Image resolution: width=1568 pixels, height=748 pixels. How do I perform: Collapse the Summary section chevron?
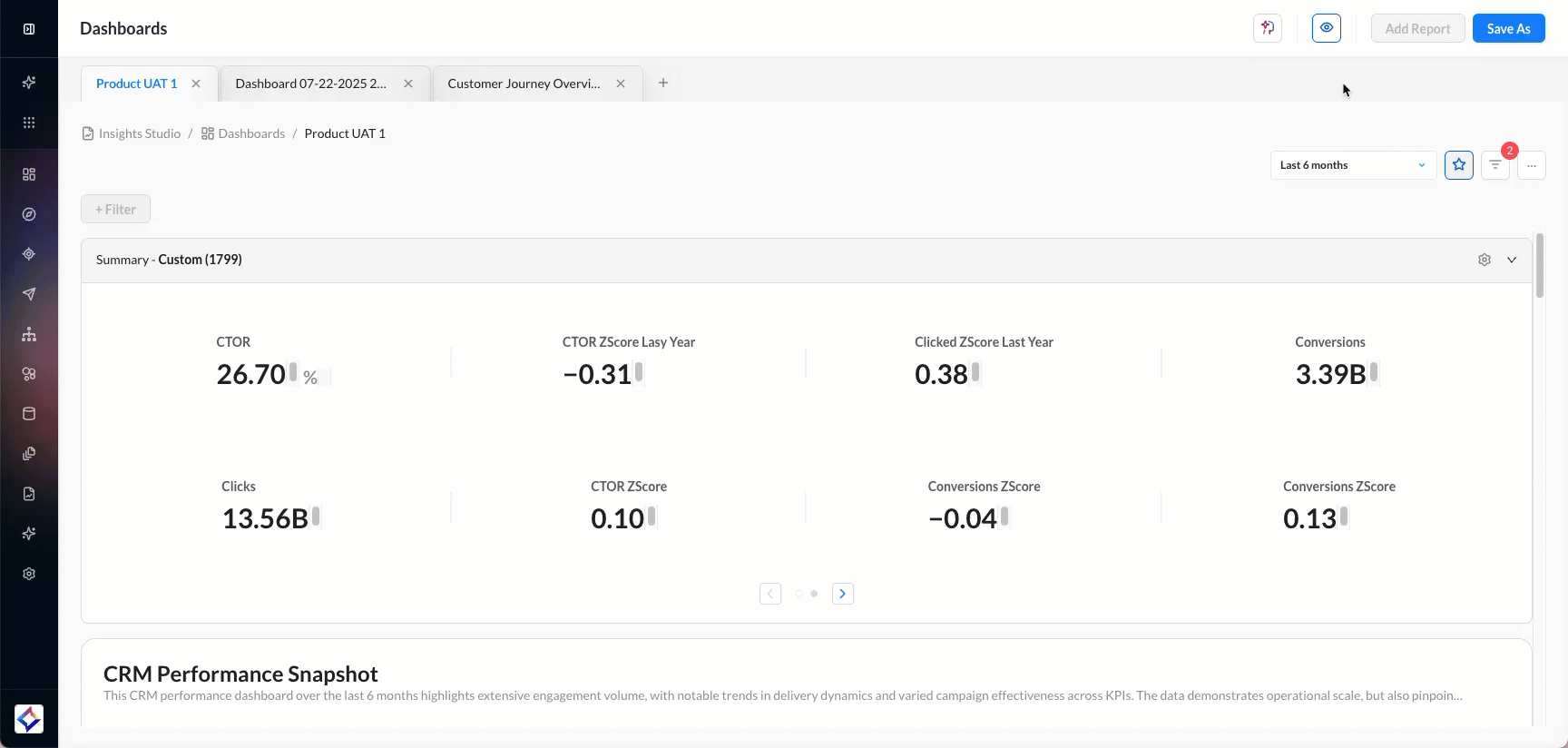tap(1512, 260)
